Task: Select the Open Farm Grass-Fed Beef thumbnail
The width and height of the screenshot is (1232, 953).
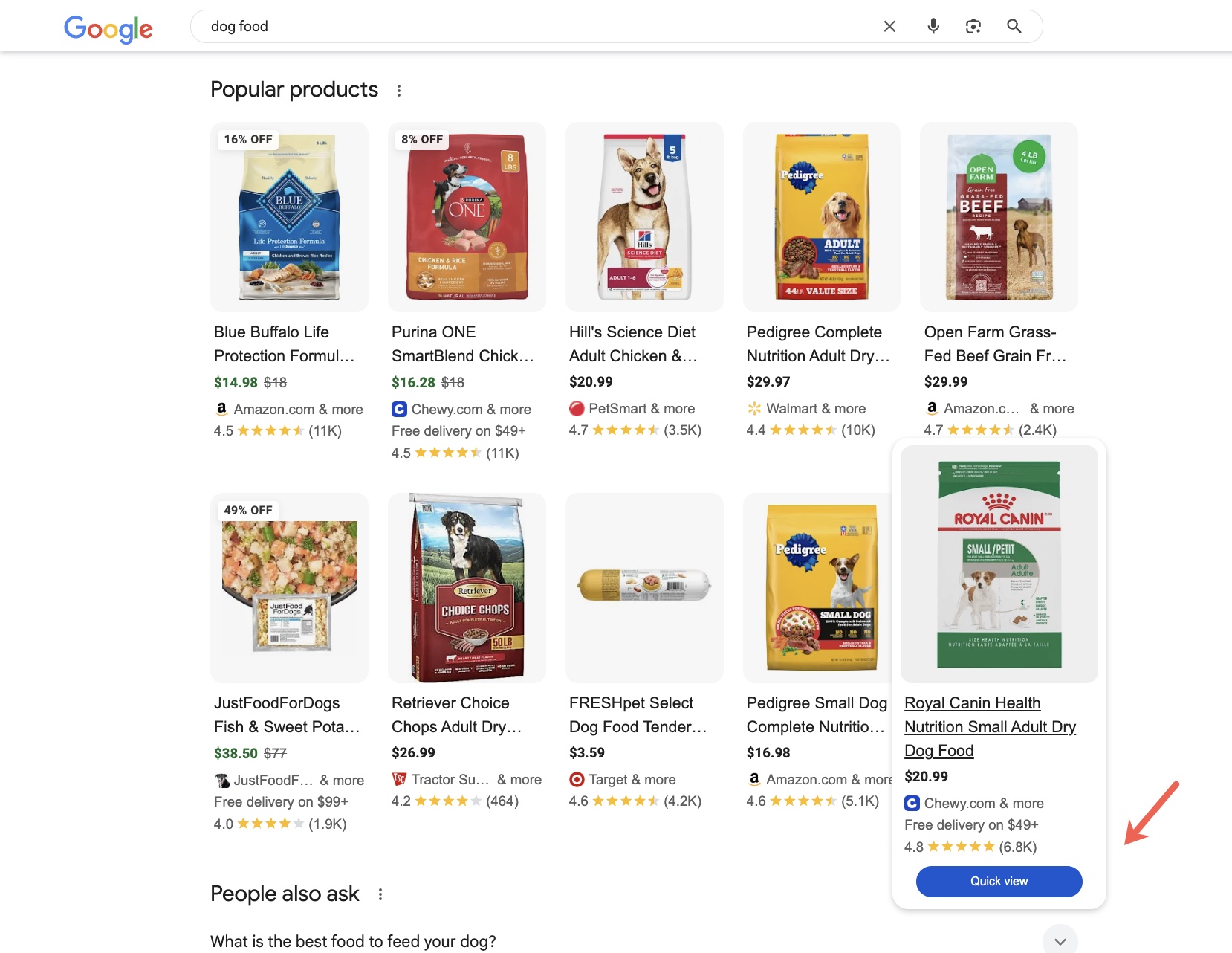Action: (x=998, y=216)
